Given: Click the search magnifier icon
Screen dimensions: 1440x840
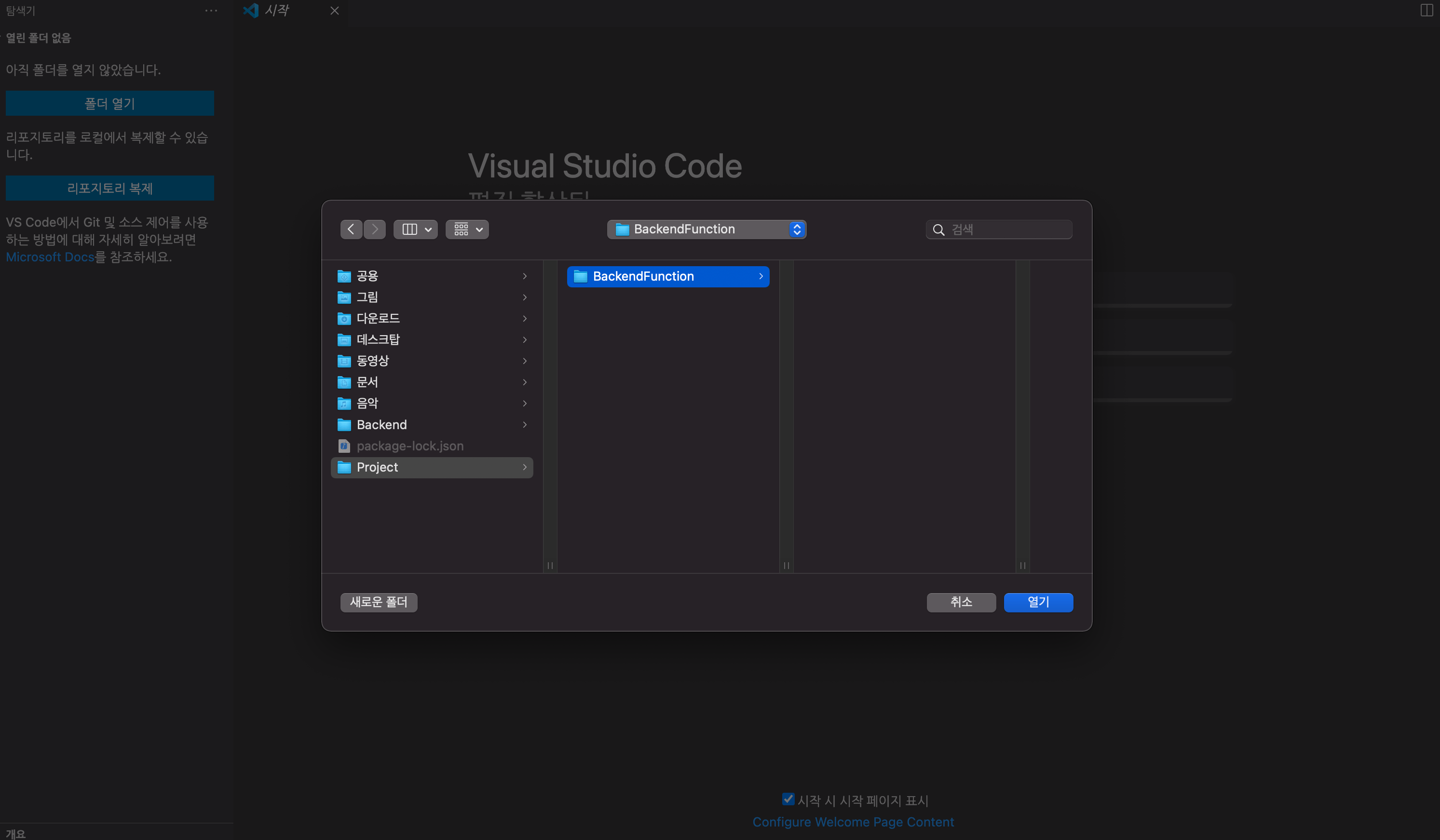Looking at the screenshot, I should pos(938,230).
